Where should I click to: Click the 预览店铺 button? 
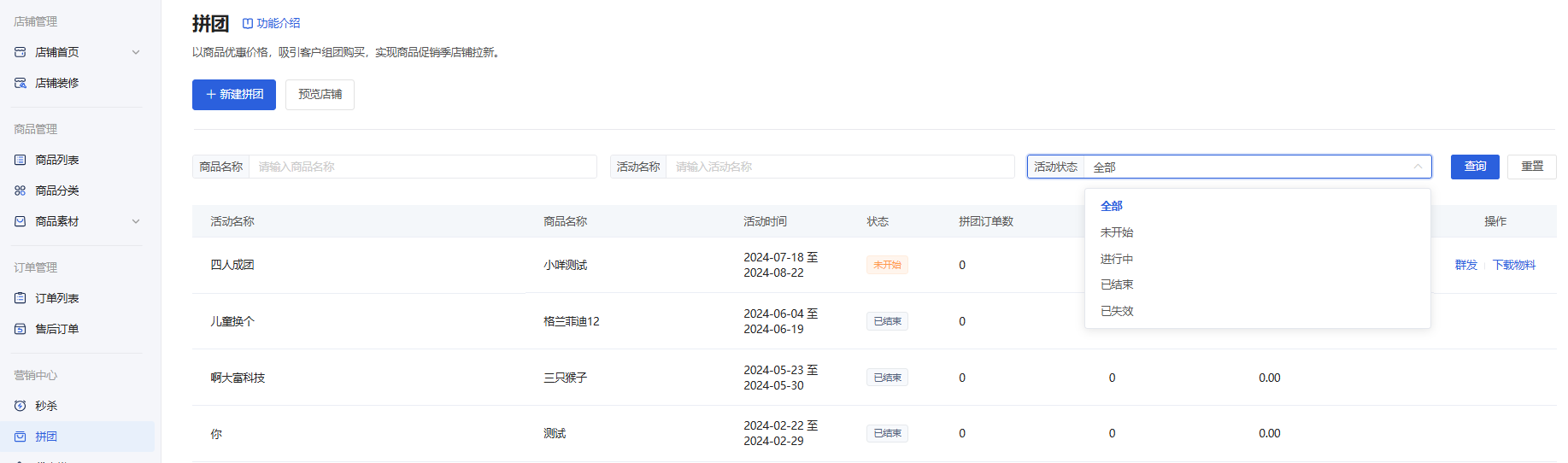pos(320,95)
